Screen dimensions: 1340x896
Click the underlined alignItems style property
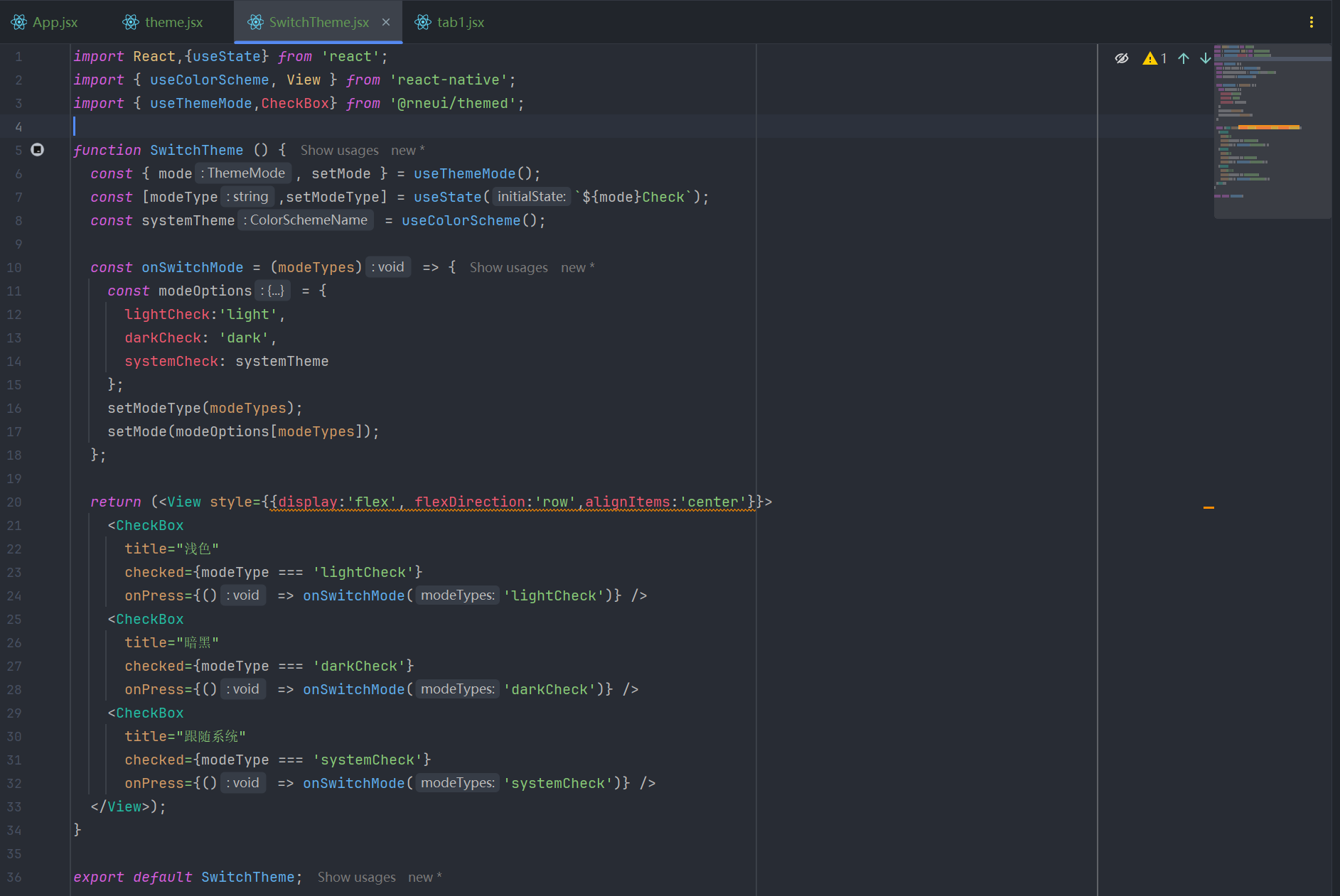click(x=627, y=502)
